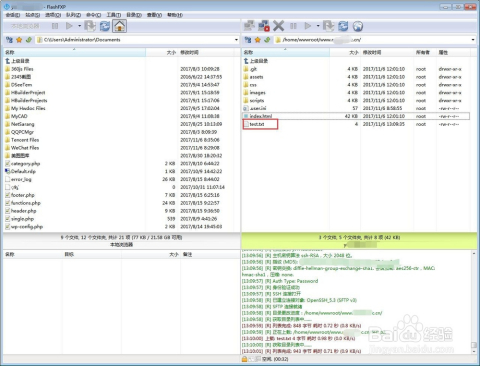Click the abort X icon in the remote toolbar
The width and height of the screenshot is (480, 366).
tap(278, 26)
